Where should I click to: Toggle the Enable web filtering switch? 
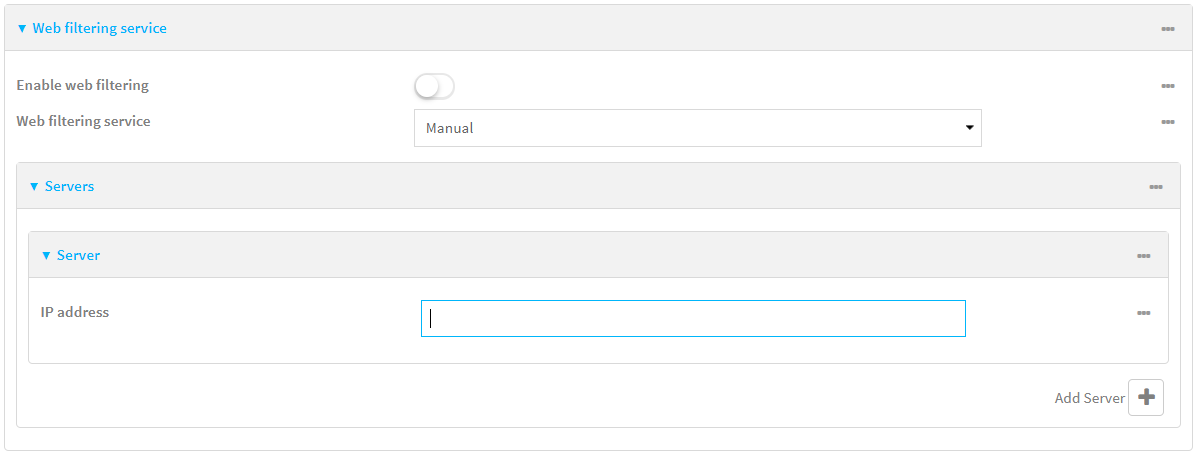click(x=434, y=87)
